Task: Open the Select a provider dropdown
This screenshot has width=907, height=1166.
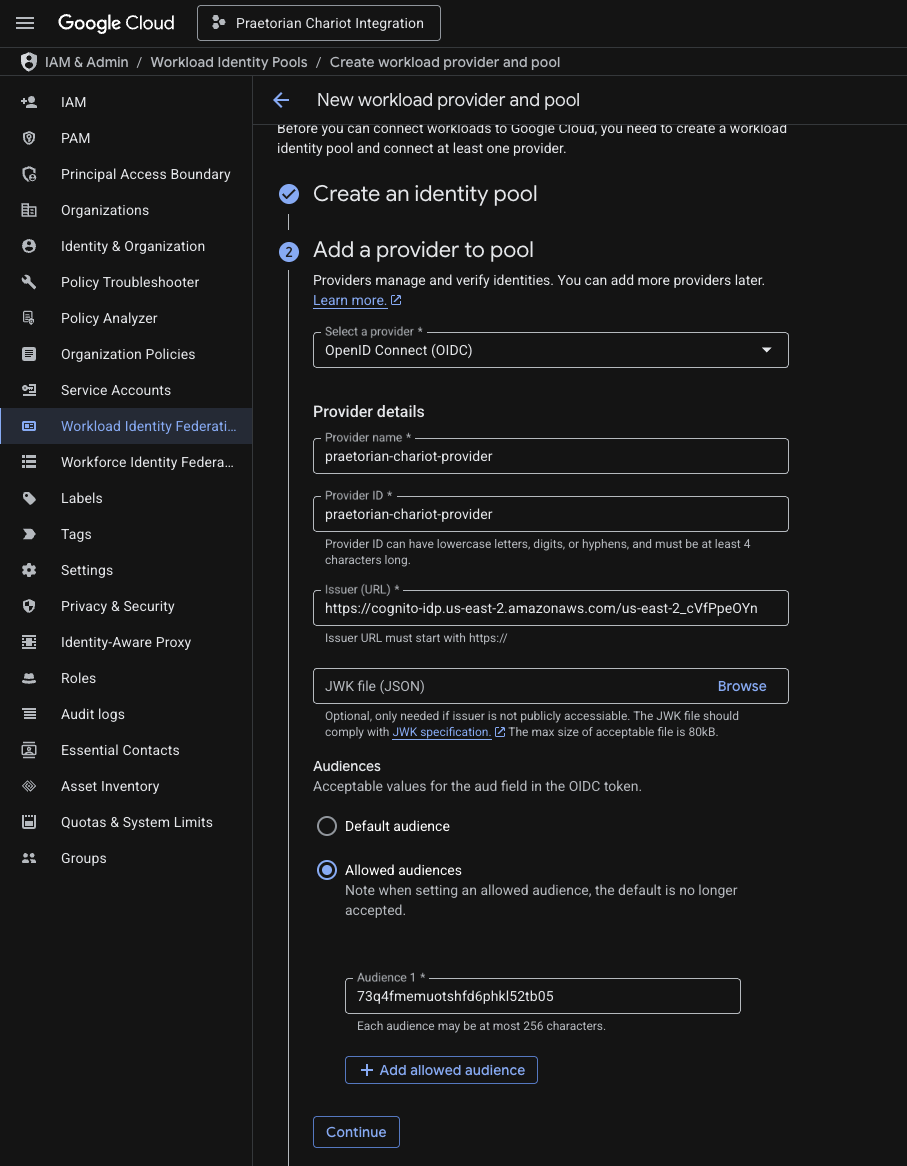Action: pos(551,350)
